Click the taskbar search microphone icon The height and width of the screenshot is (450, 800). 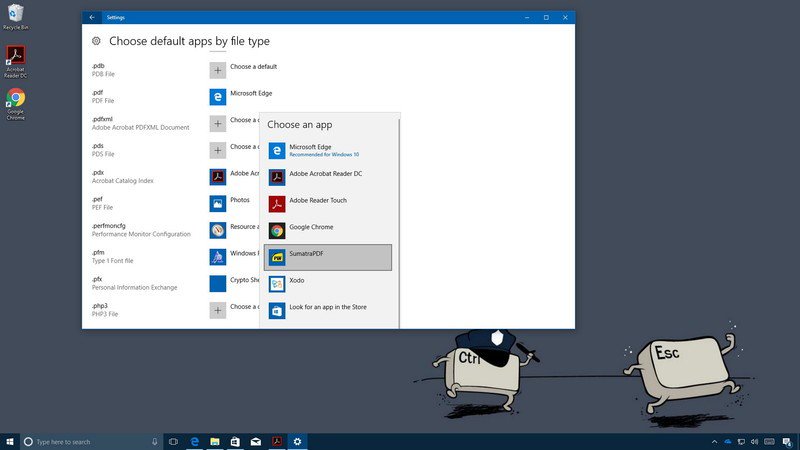[x=155, y=442]
